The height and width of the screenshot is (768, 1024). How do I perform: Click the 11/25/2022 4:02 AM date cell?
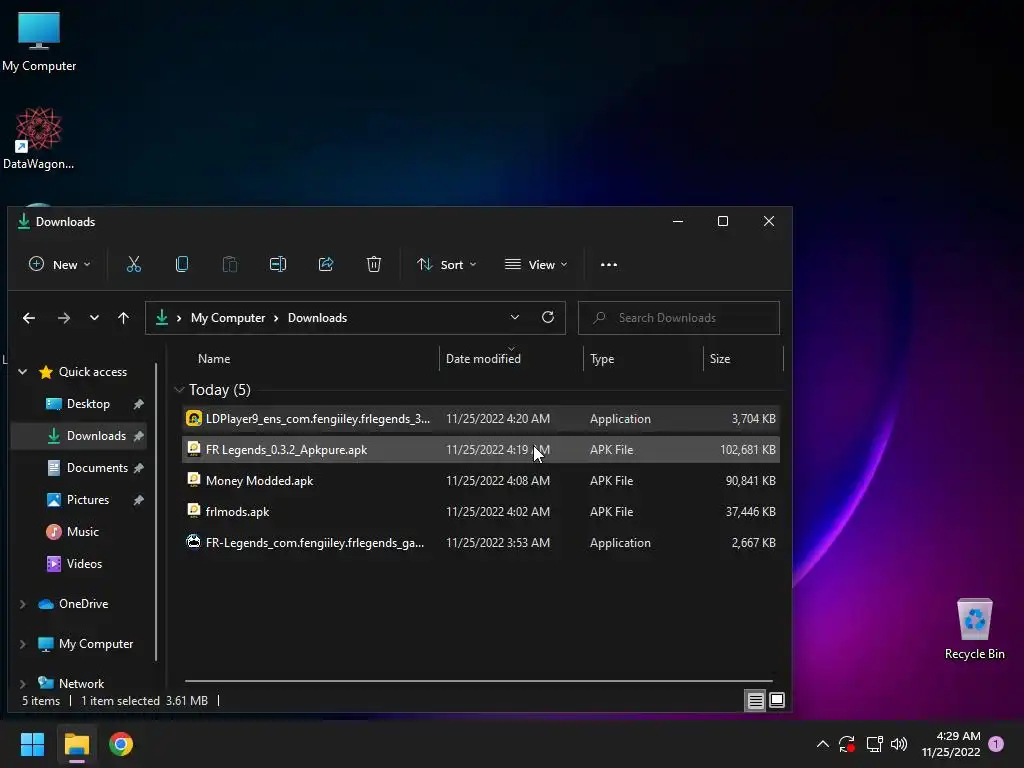(498, 511)
